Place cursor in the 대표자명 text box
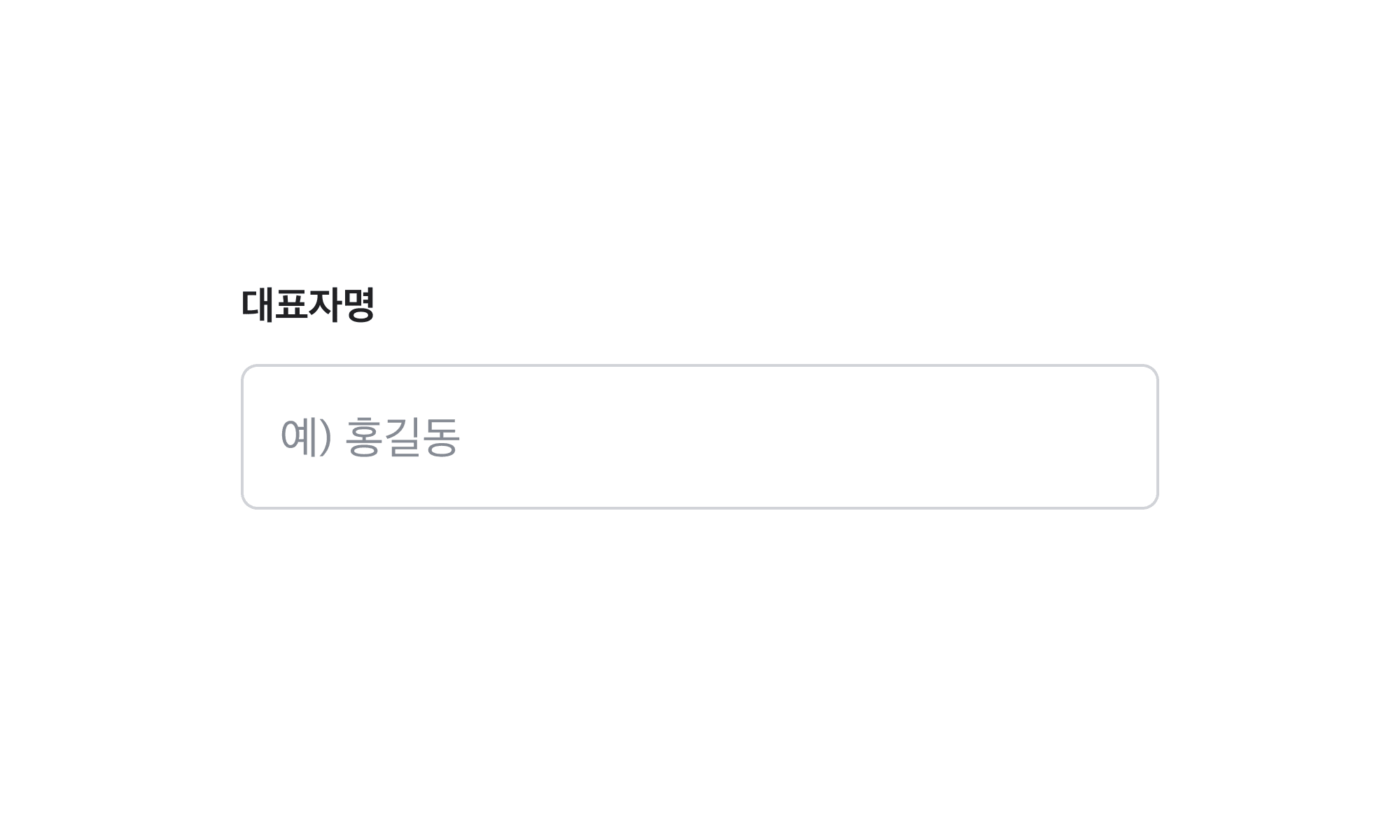Image resolution: width=1400 pixels, height=840 pixels. tap(700, 437)
